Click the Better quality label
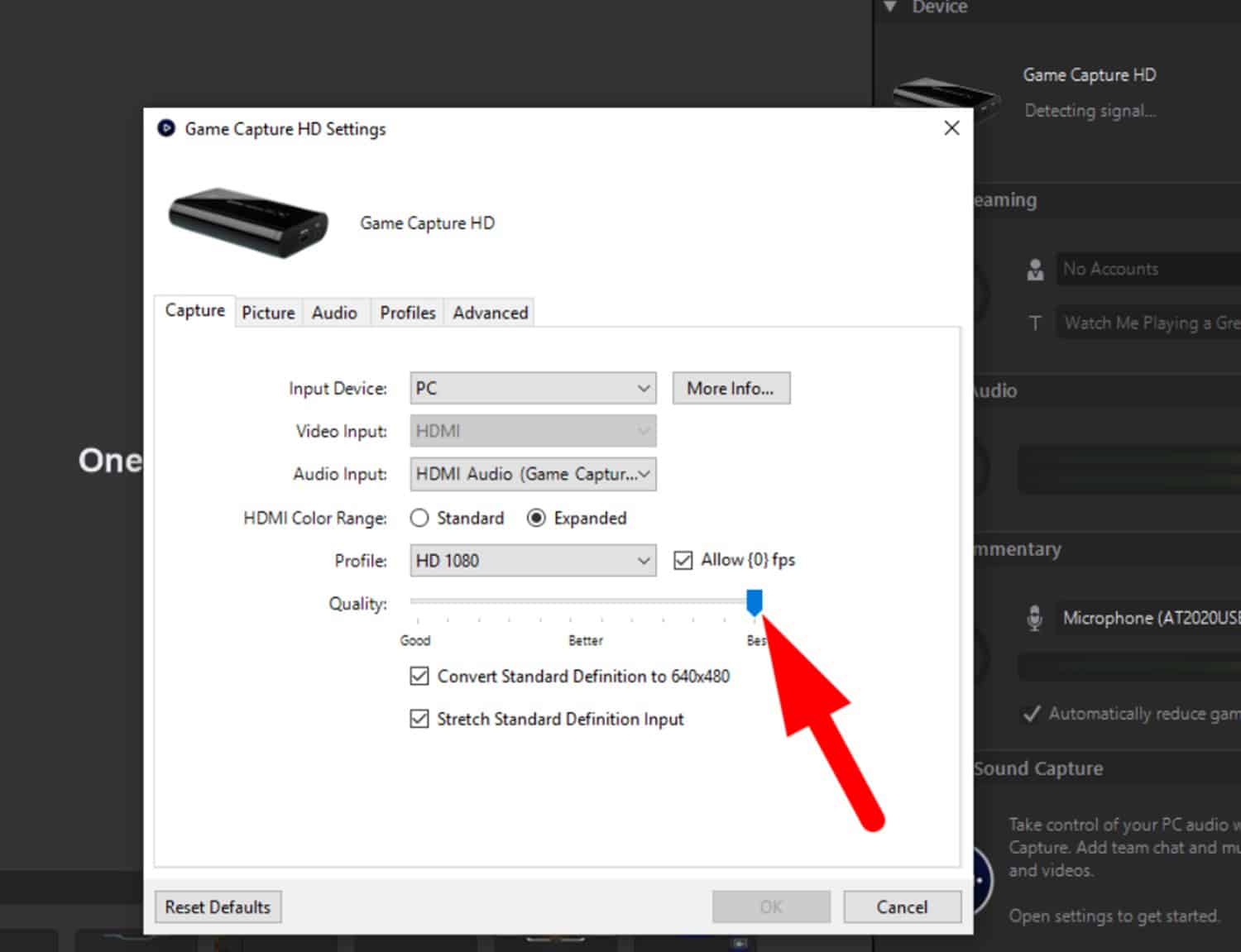 [x=586, y=640]
